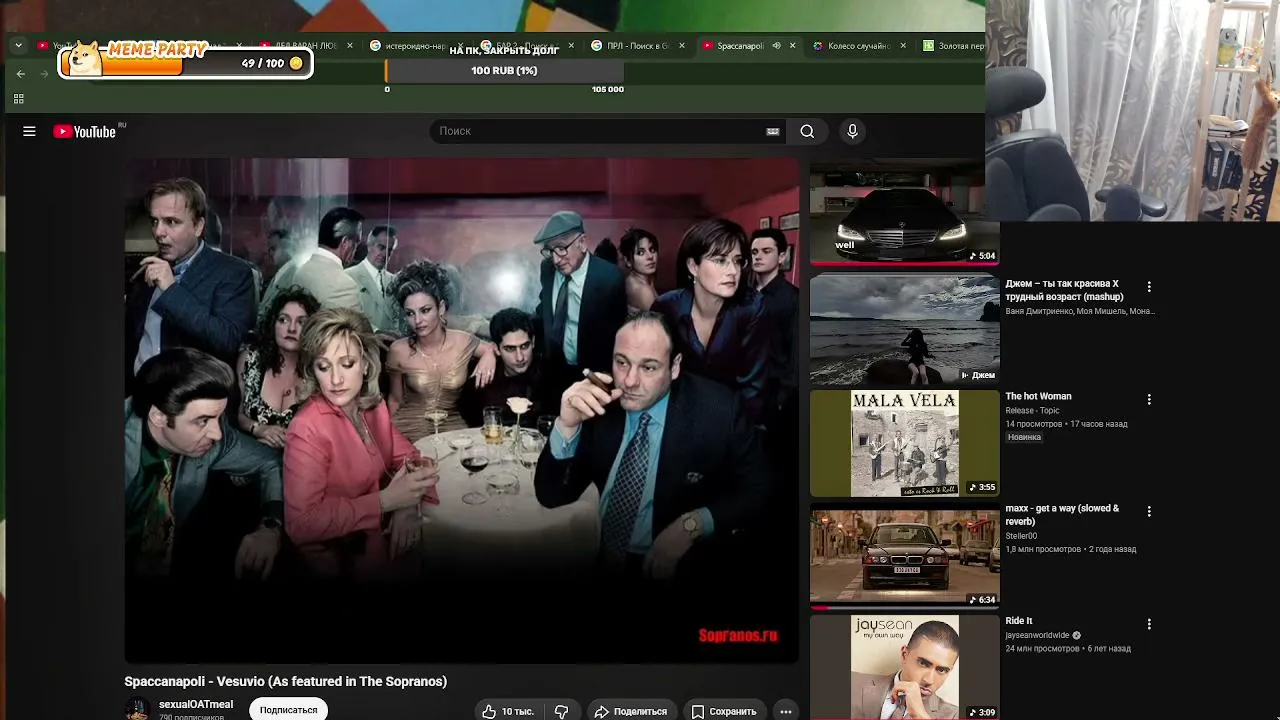Dislike the video with thumbs down
This screenshot has width=1280, height=720.
pyautogui.click(x=561, y=711)
